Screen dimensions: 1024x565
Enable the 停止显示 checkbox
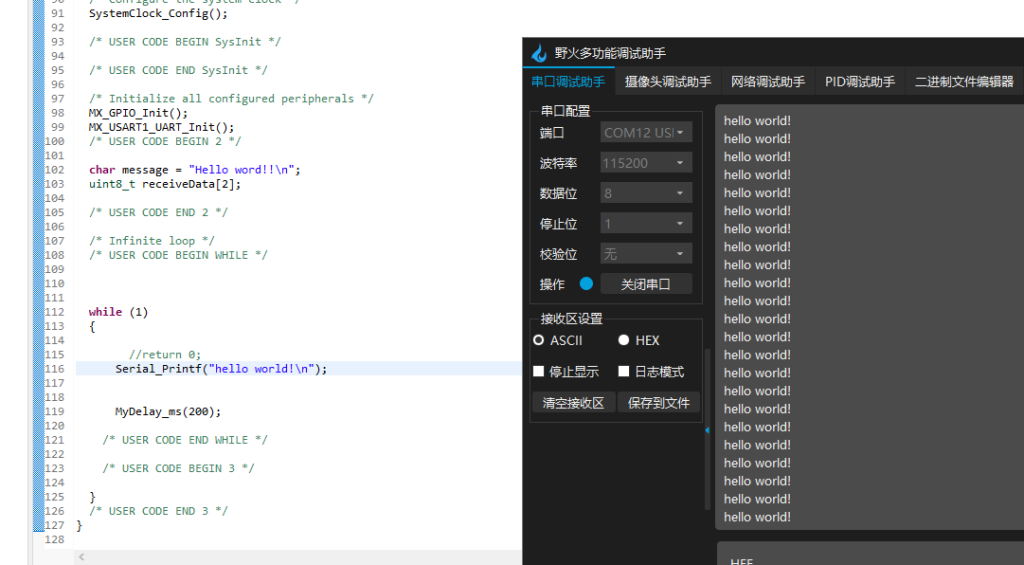(x=539, y=372)
